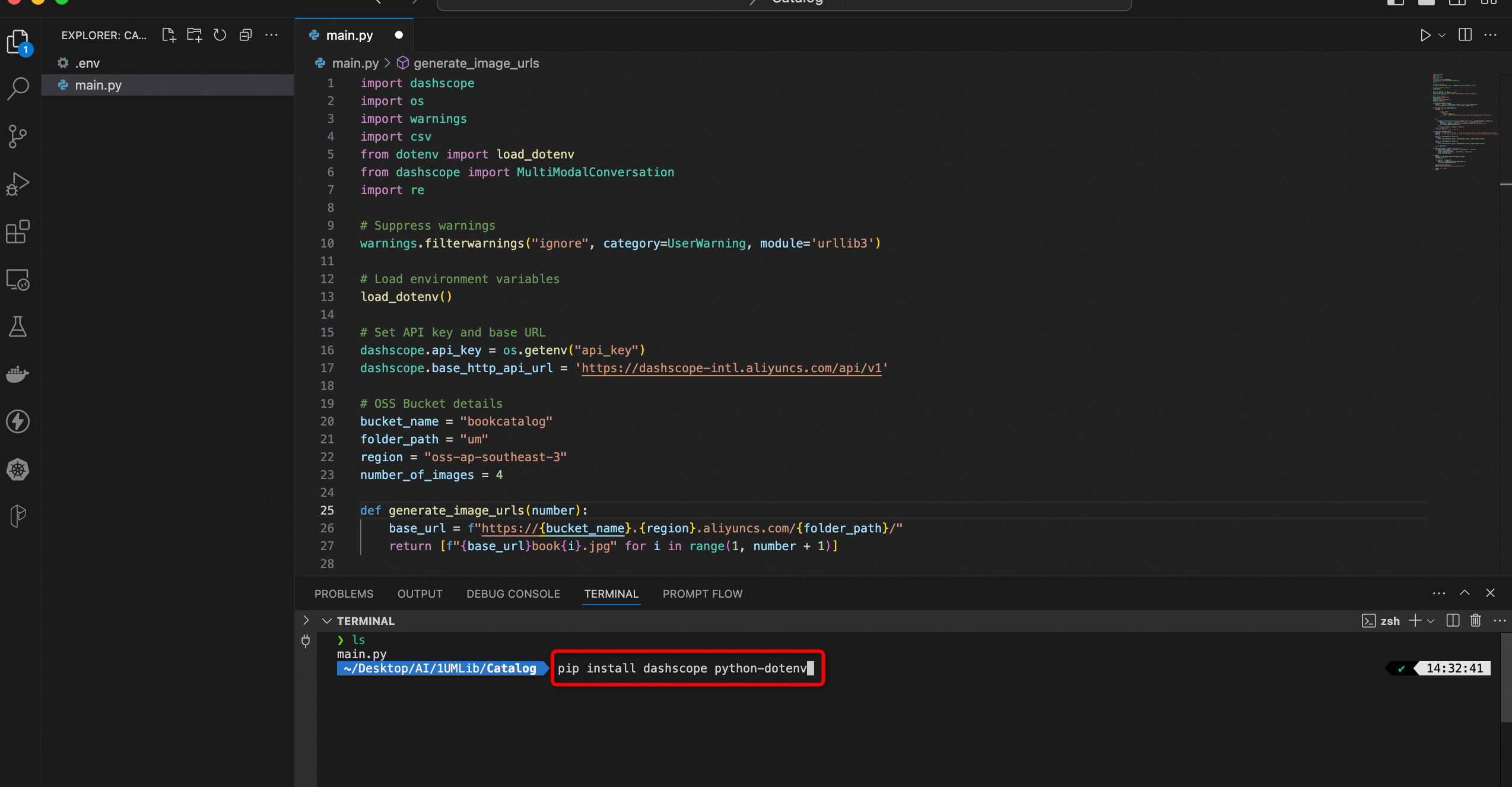
Task: Click the import dashscope line
Action: click(x=417, y=83)
